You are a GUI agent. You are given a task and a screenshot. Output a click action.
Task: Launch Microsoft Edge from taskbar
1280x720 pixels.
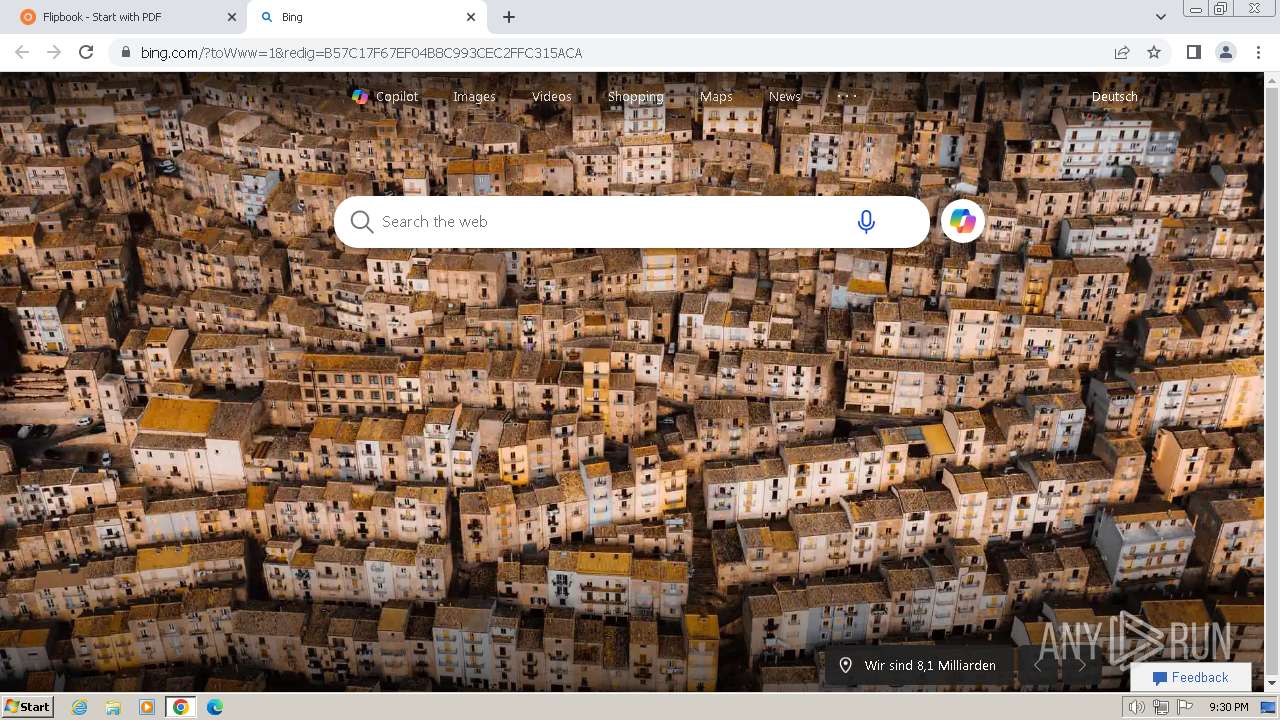pos(215,707)
